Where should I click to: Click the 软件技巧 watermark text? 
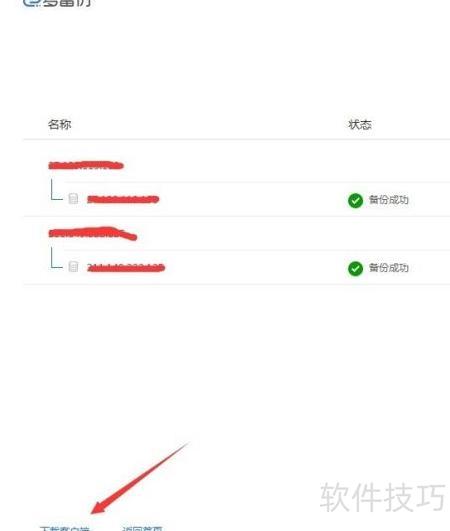coord(383,497)
